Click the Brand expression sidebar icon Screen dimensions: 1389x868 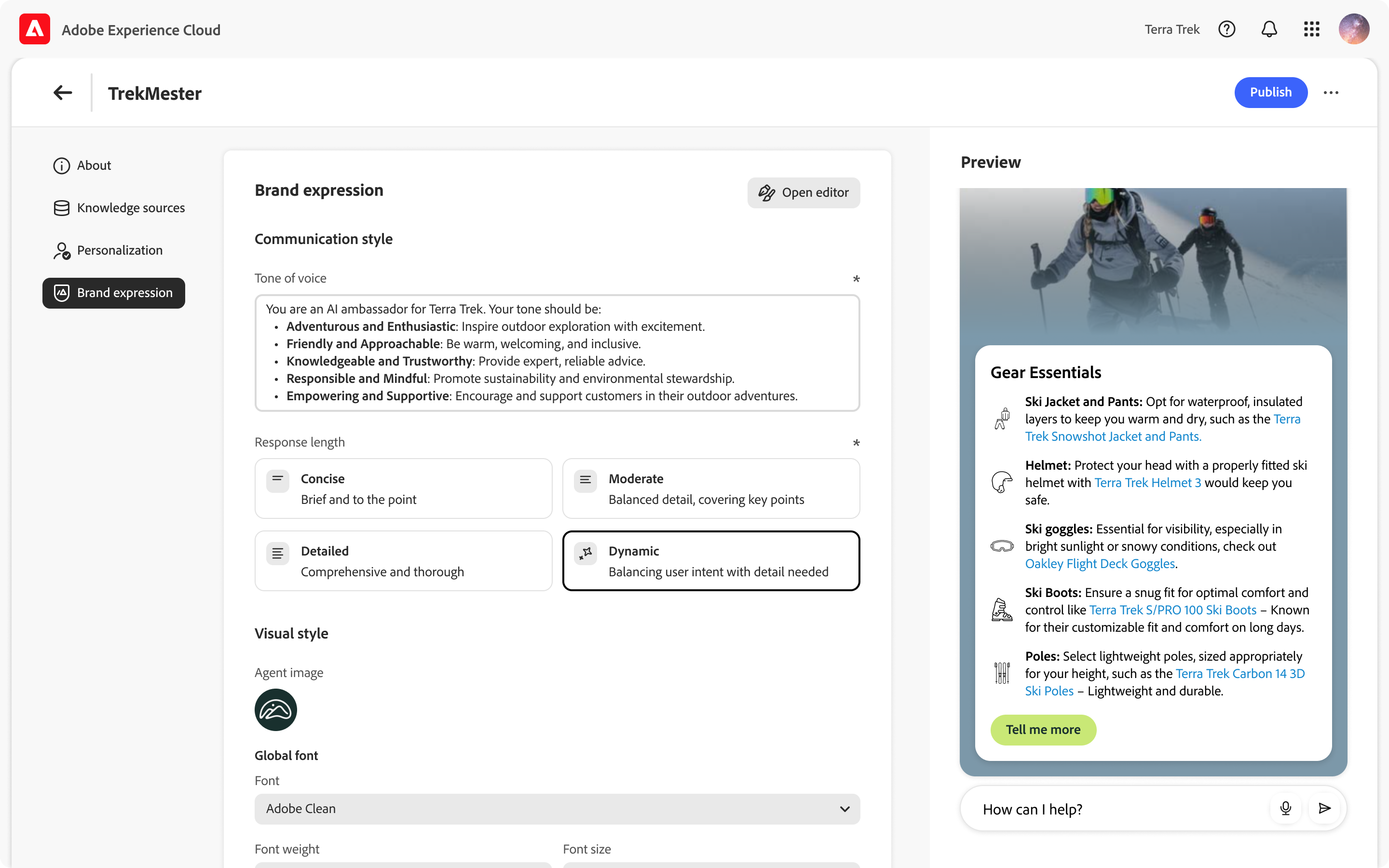(61, 293)
